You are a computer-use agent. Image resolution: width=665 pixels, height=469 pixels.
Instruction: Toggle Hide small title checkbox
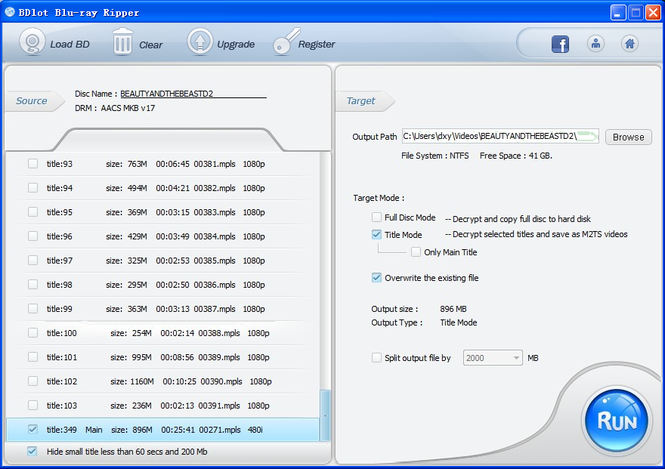tap(32, 452)
